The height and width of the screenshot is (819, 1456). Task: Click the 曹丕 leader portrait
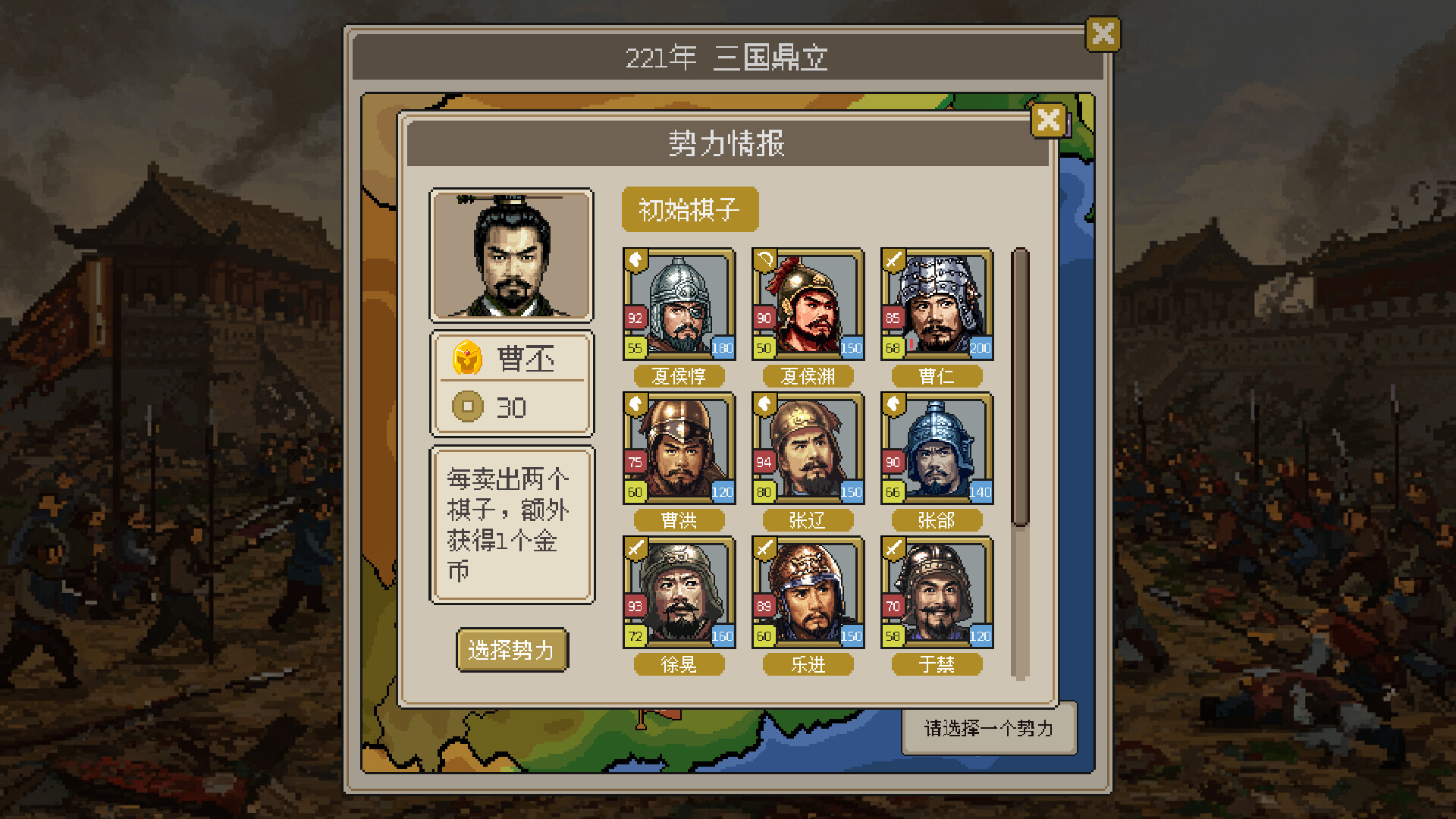click(512, 255)
